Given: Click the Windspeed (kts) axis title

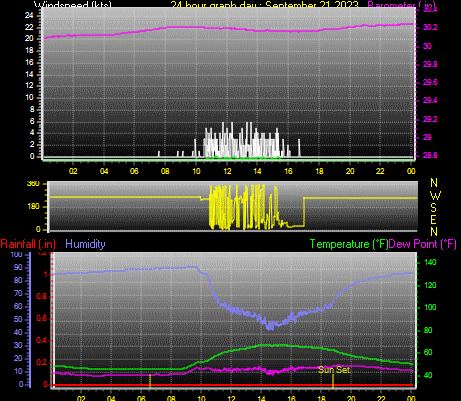Looking at the screenshot, I should (x=73, y=4).
